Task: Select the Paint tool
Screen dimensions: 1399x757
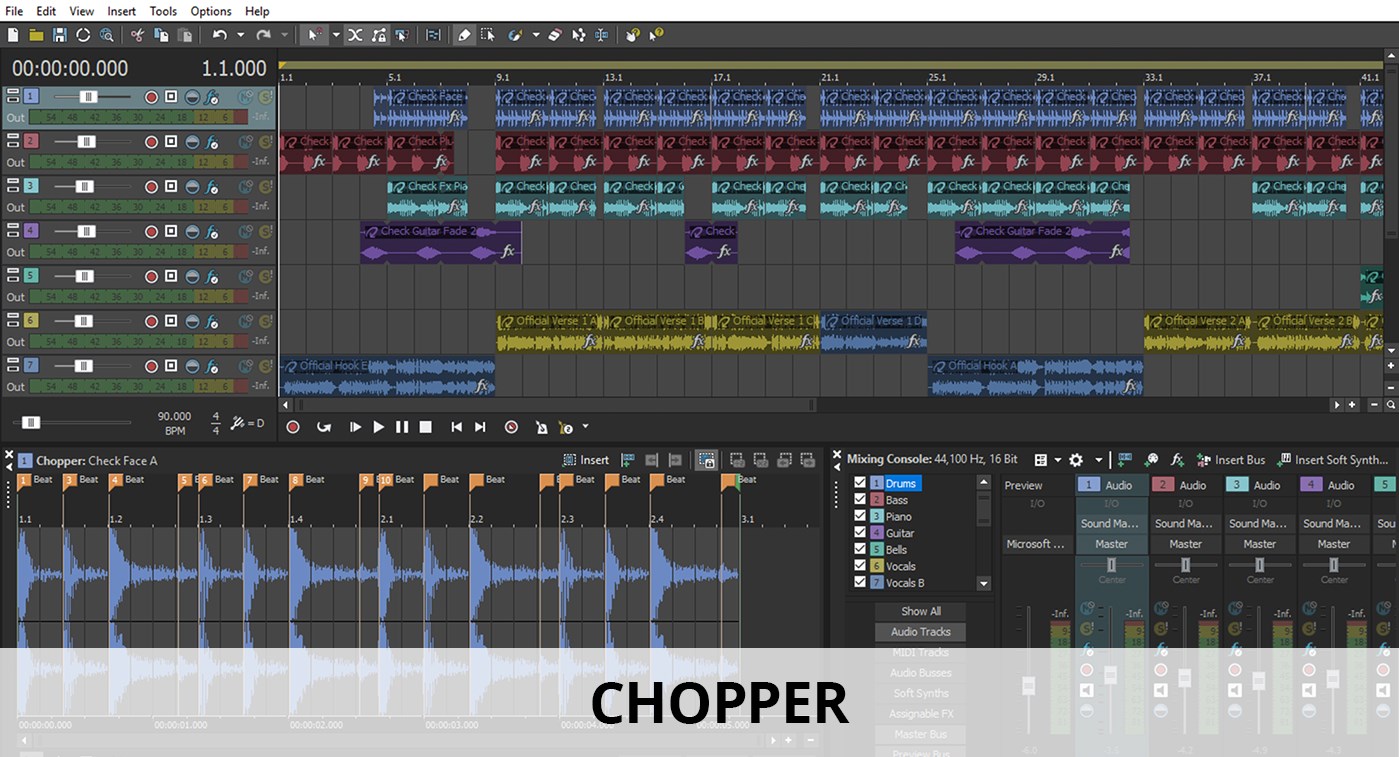Action: point(516,35)
